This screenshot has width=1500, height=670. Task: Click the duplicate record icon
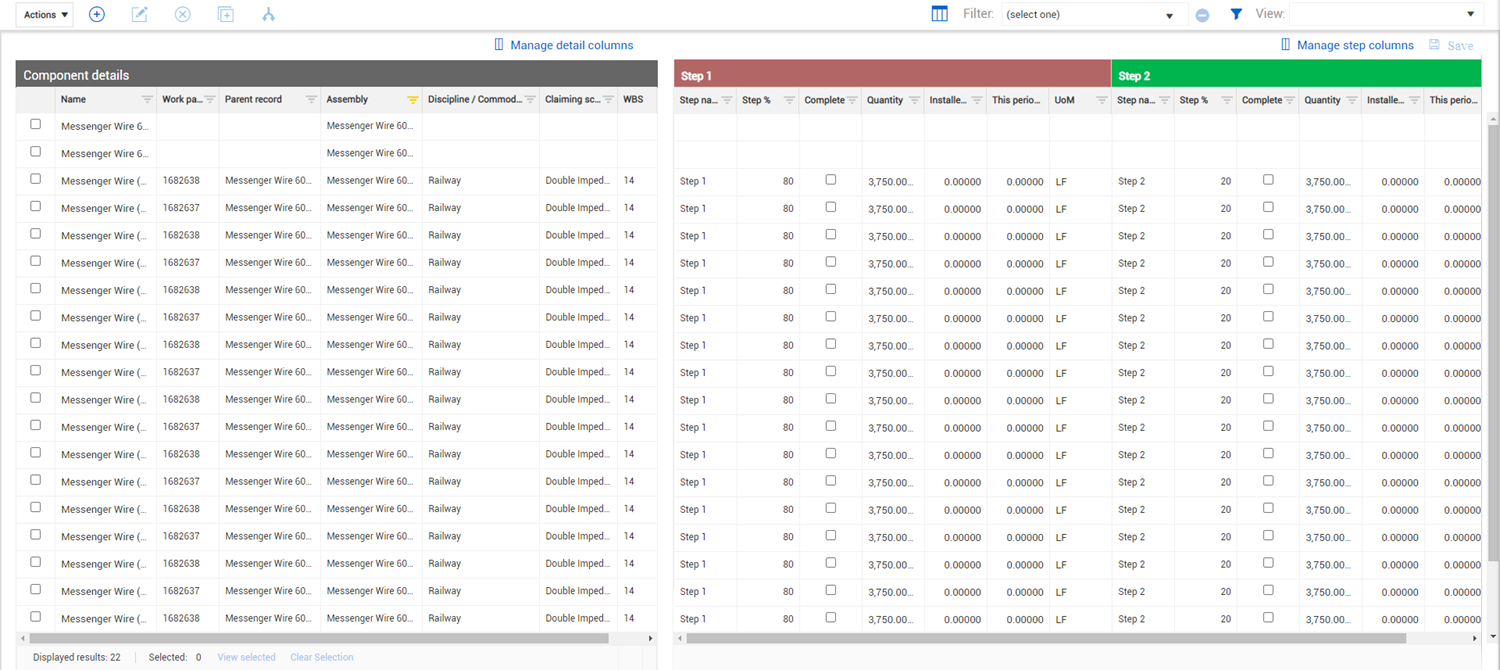(x=226, y=14)
